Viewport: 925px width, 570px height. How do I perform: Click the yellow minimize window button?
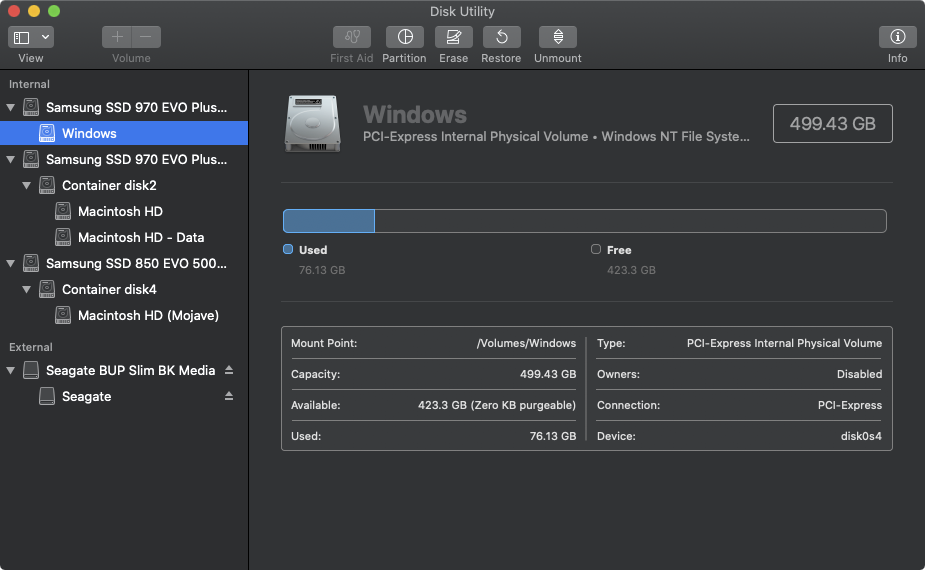[x=34, y=11]
